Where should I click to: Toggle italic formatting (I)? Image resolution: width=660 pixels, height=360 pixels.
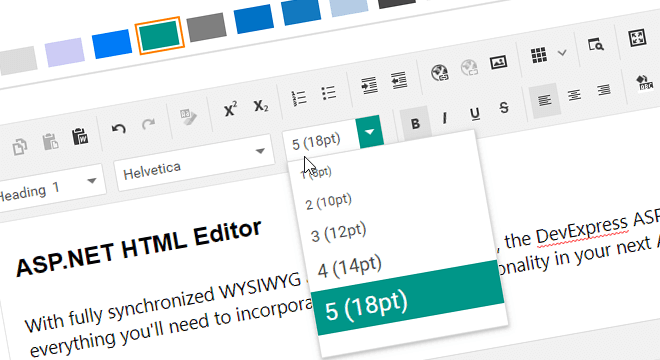coord(444,118)
